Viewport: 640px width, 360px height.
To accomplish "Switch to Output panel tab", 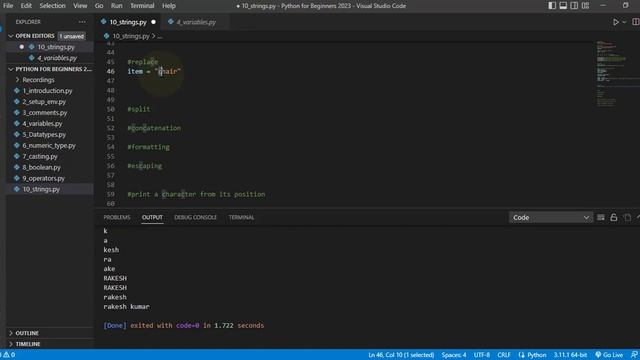I will (x=152, y=217).
